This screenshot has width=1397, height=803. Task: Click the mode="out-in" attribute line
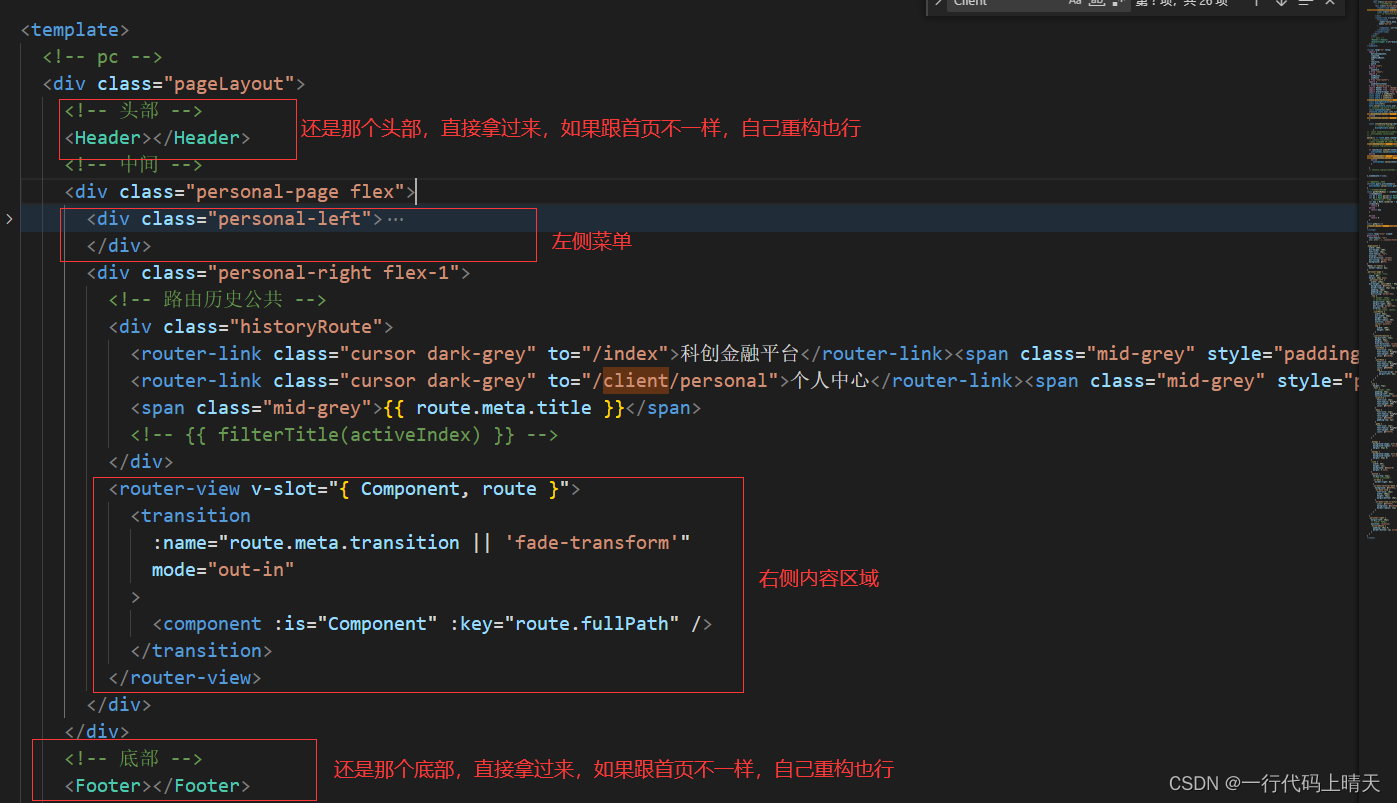point(223,570)
